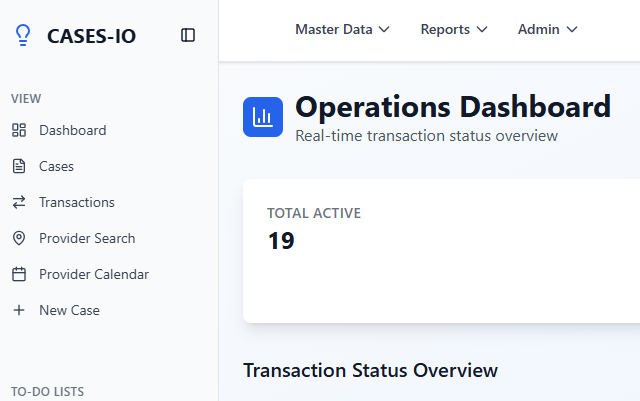Click the CASES-IO brand title
The height and width of the screenshot is (401, 640).
pos(91,36)
